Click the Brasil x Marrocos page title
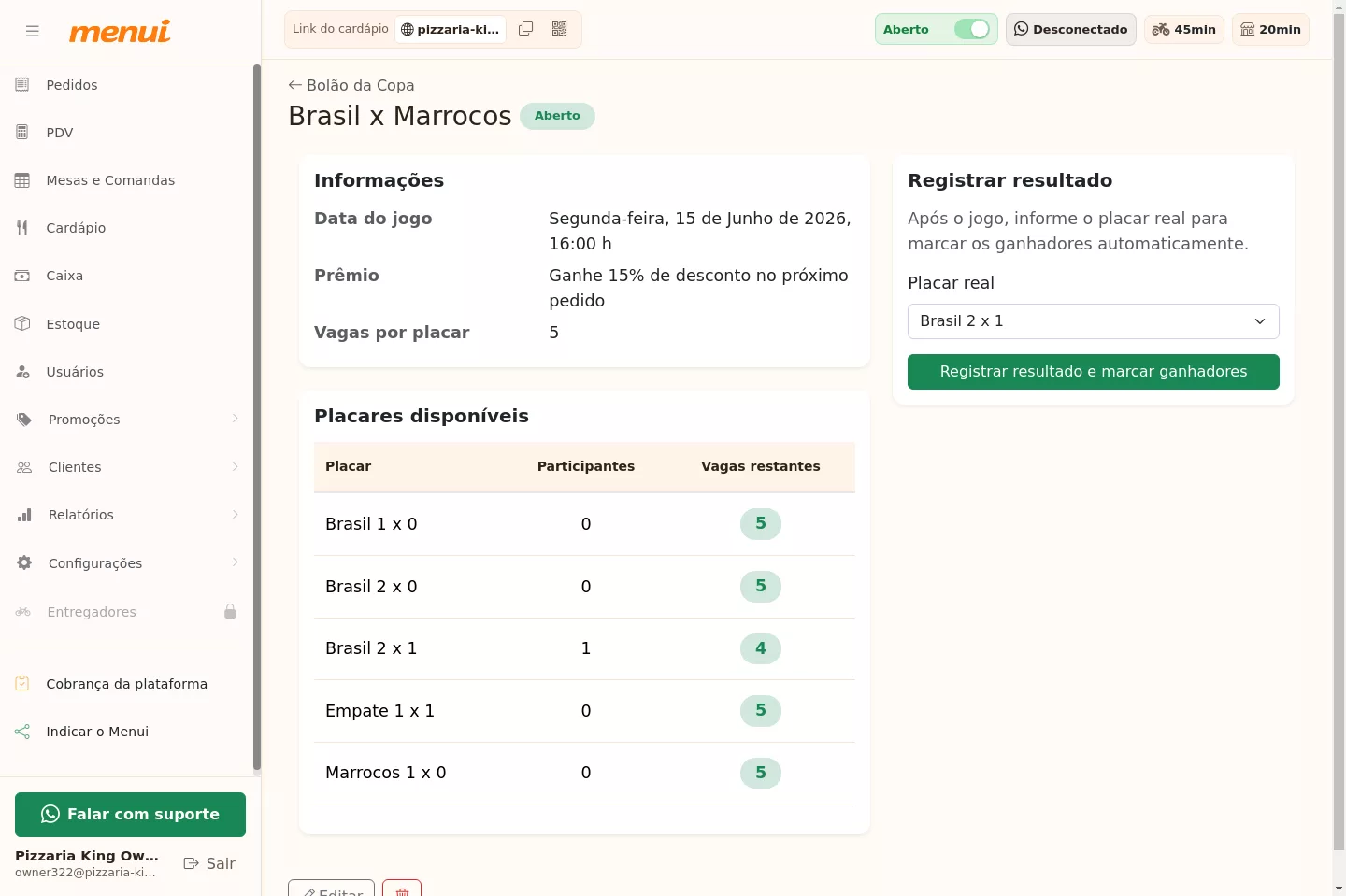The height and width of the screenshot is (896, 1346). click(400, 116)
